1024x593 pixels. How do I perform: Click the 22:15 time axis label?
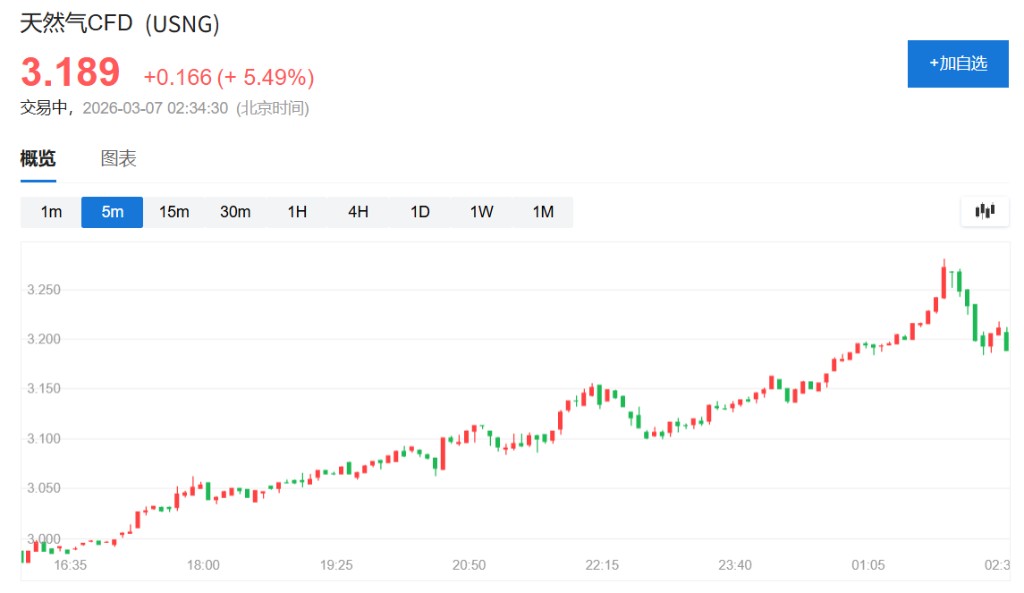[602, 565]
